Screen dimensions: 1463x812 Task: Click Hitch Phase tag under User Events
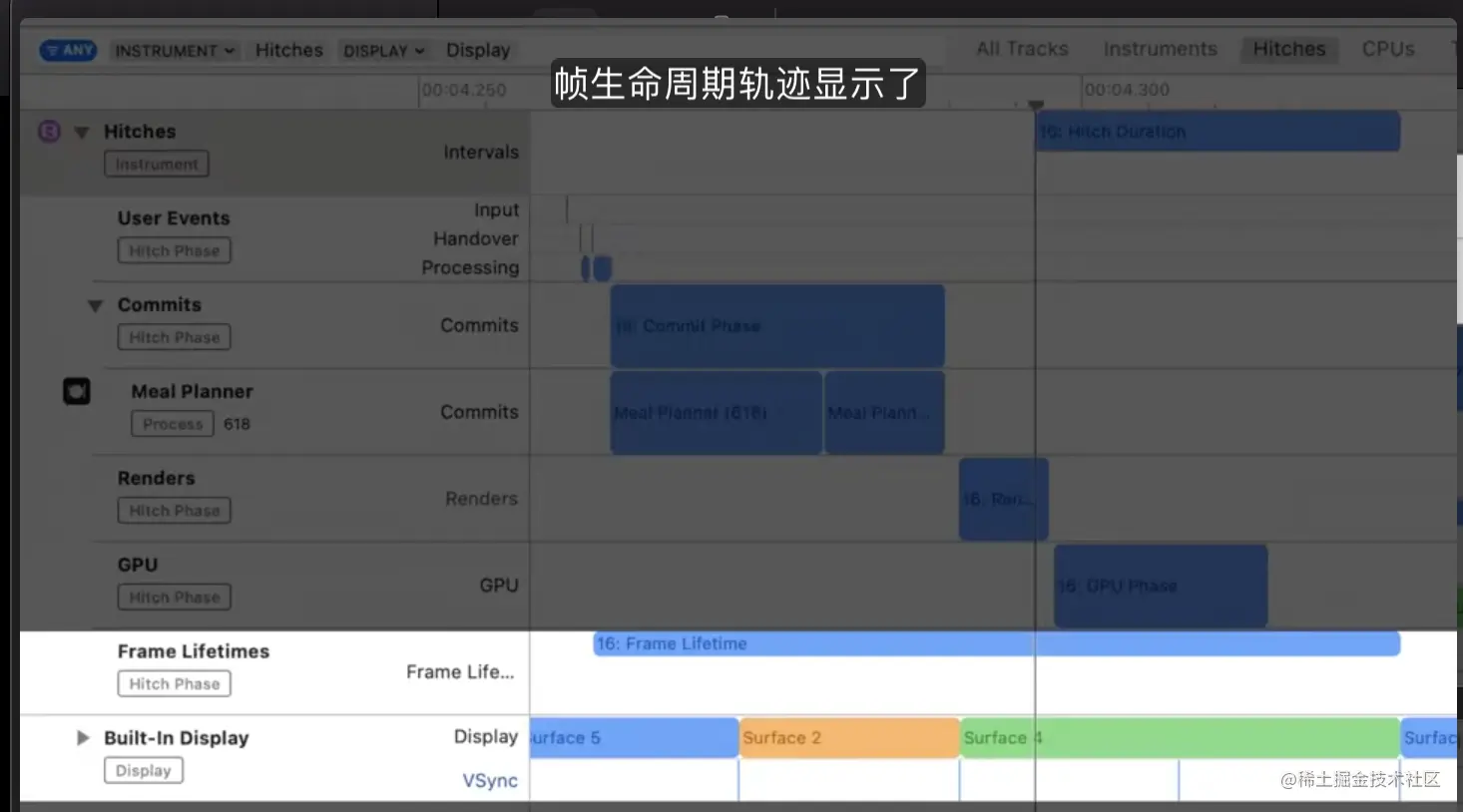175,251
